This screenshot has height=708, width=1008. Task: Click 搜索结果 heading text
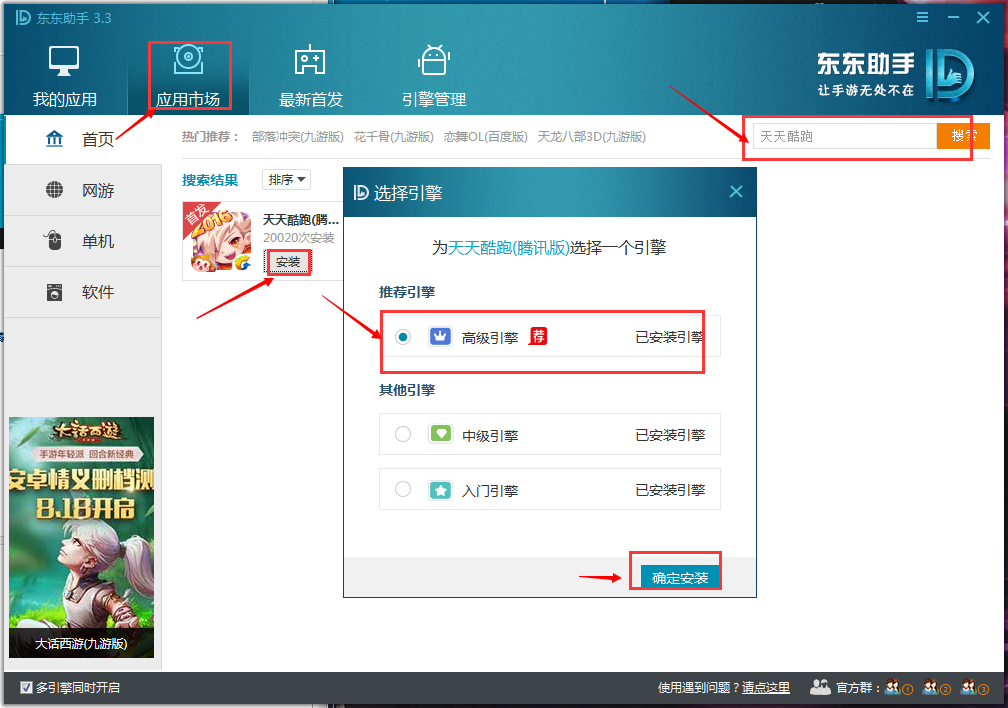[x=210, y=180]
